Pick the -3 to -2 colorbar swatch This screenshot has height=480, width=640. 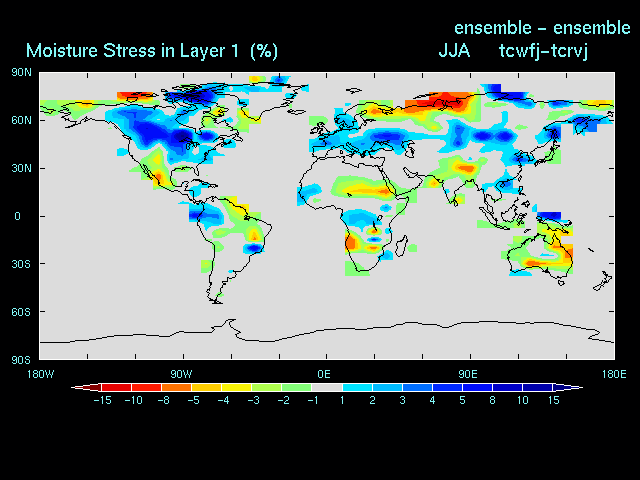(267, 387)
